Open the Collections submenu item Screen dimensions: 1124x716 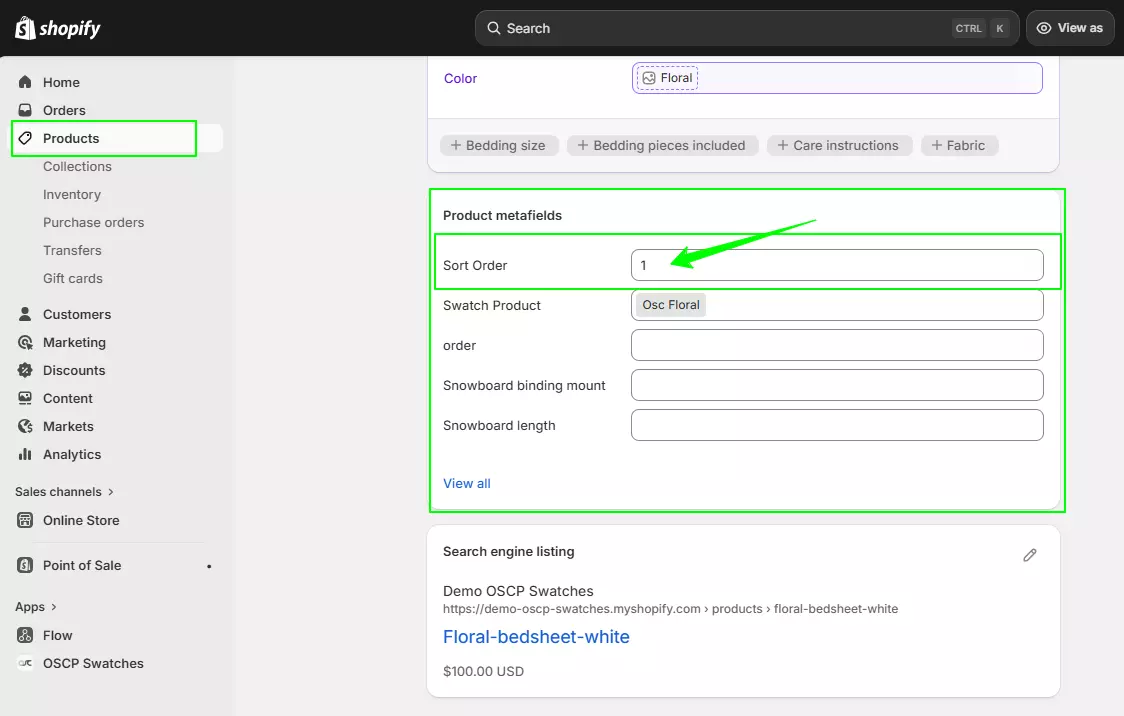click(x=77, y=166)
